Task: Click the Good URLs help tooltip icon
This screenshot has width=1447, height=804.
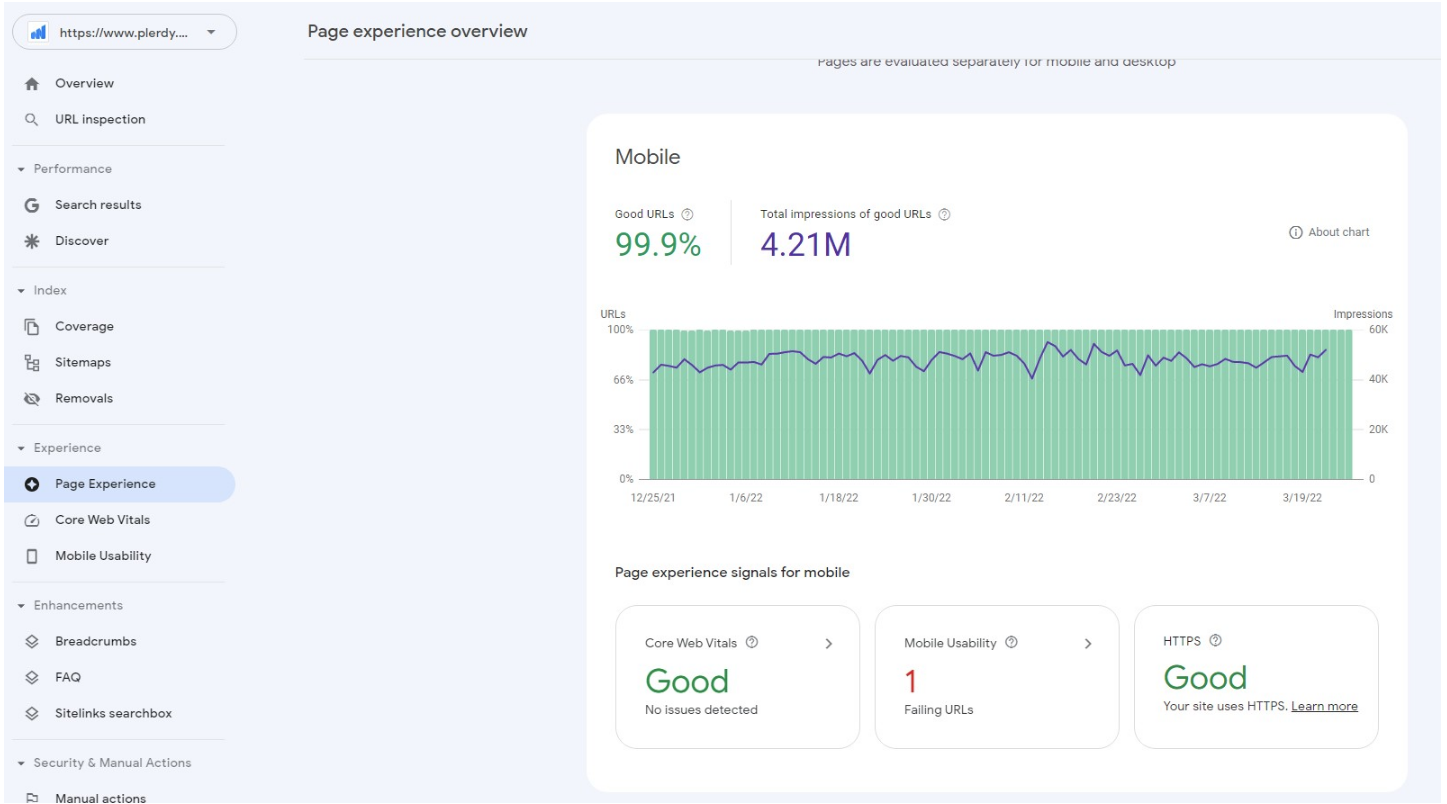Action: coord(688,213)
